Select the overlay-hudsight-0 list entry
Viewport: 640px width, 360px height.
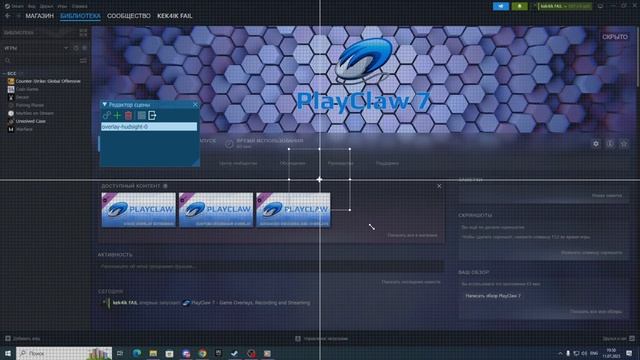pyautogui.click(x=149, y=127)
